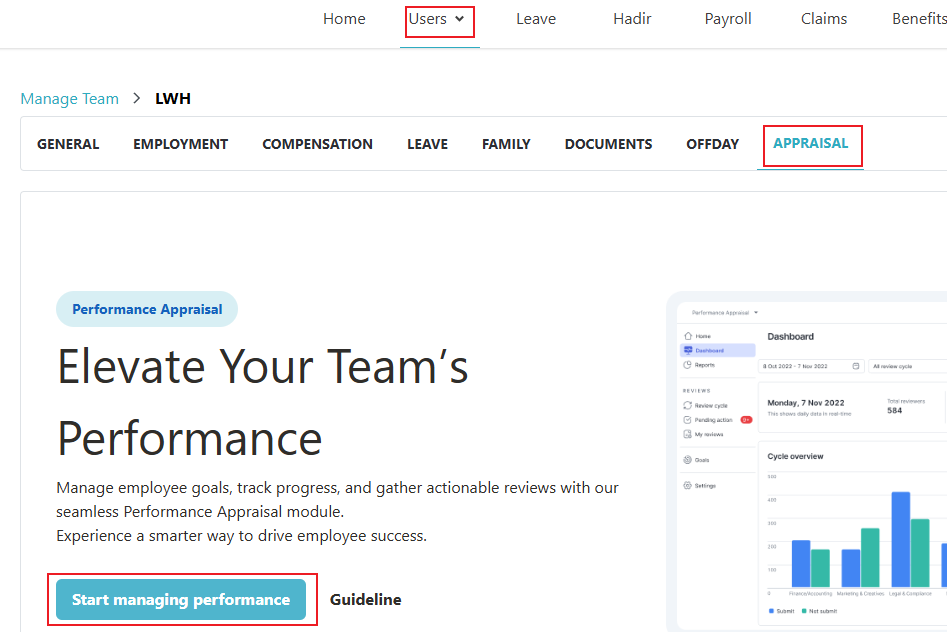Navigate to Payroll
Screen dimensions: 947x632
(728, 19)
